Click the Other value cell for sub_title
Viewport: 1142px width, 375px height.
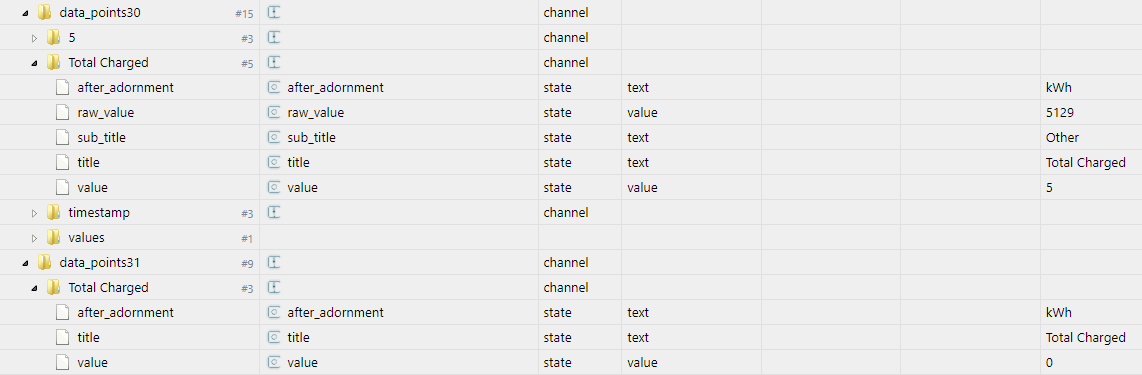point(1062,138)
